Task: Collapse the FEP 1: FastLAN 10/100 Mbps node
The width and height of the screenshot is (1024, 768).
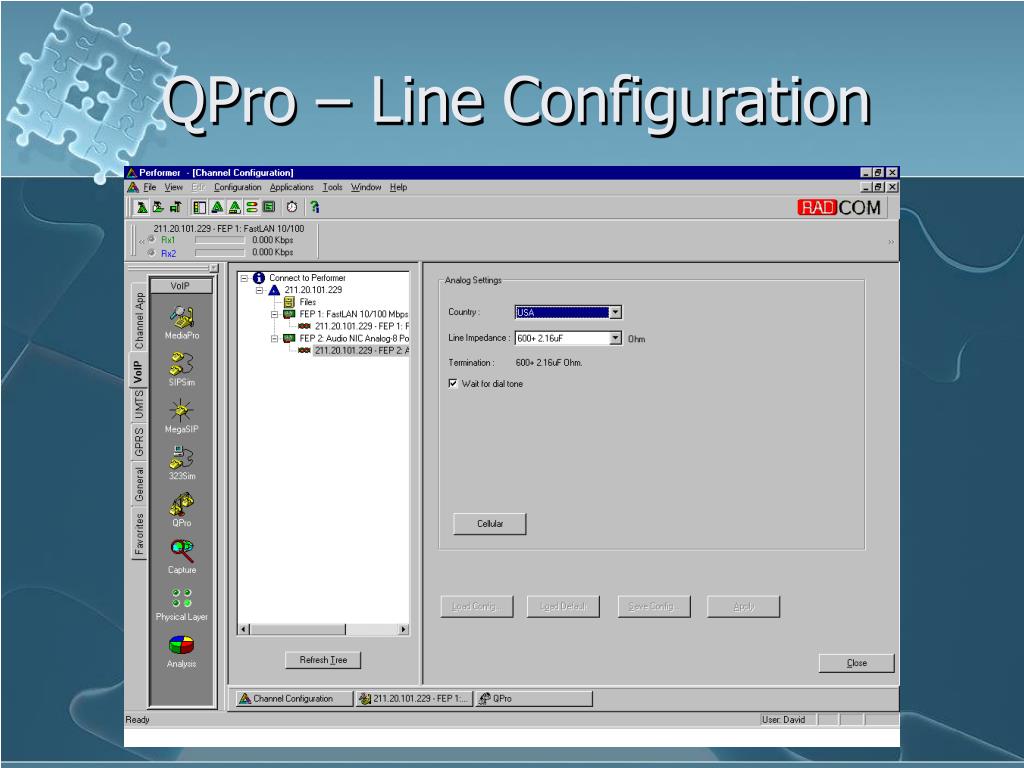Action: pyautogui.click(x=275, y=314)
